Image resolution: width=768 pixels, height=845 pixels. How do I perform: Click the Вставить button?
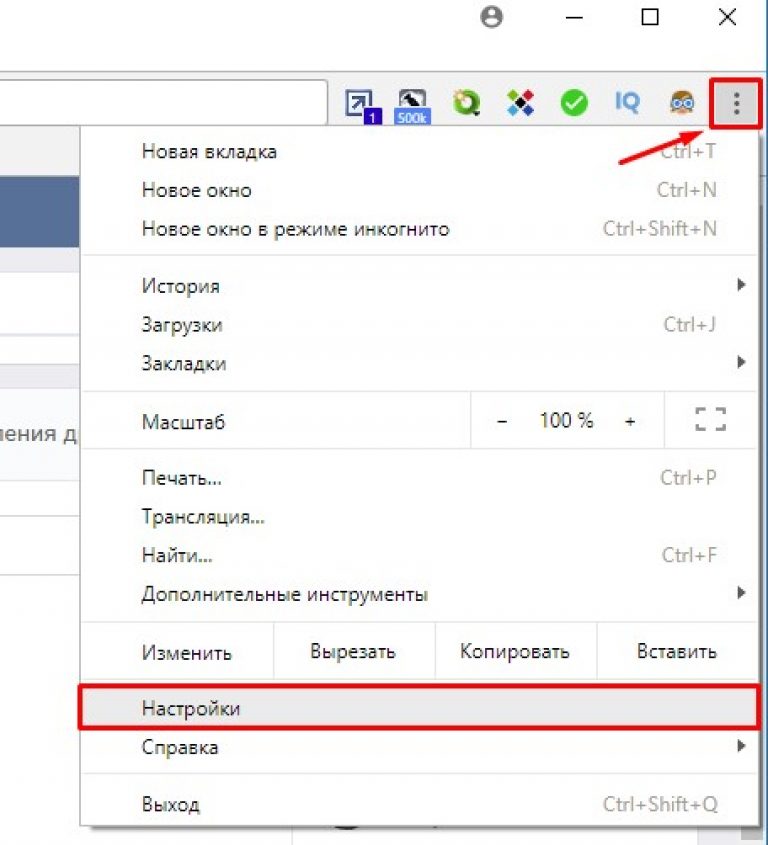[677, 652]
